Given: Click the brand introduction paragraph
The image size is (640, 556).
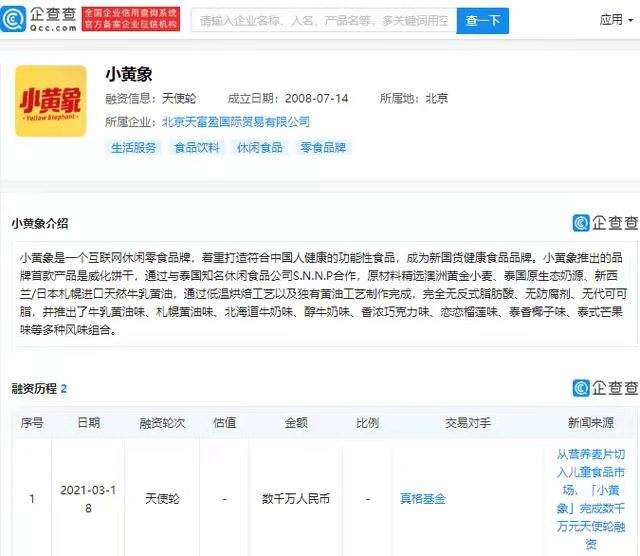Looking at the screenshot, I should pyautogui.click(x=322, y=294).
